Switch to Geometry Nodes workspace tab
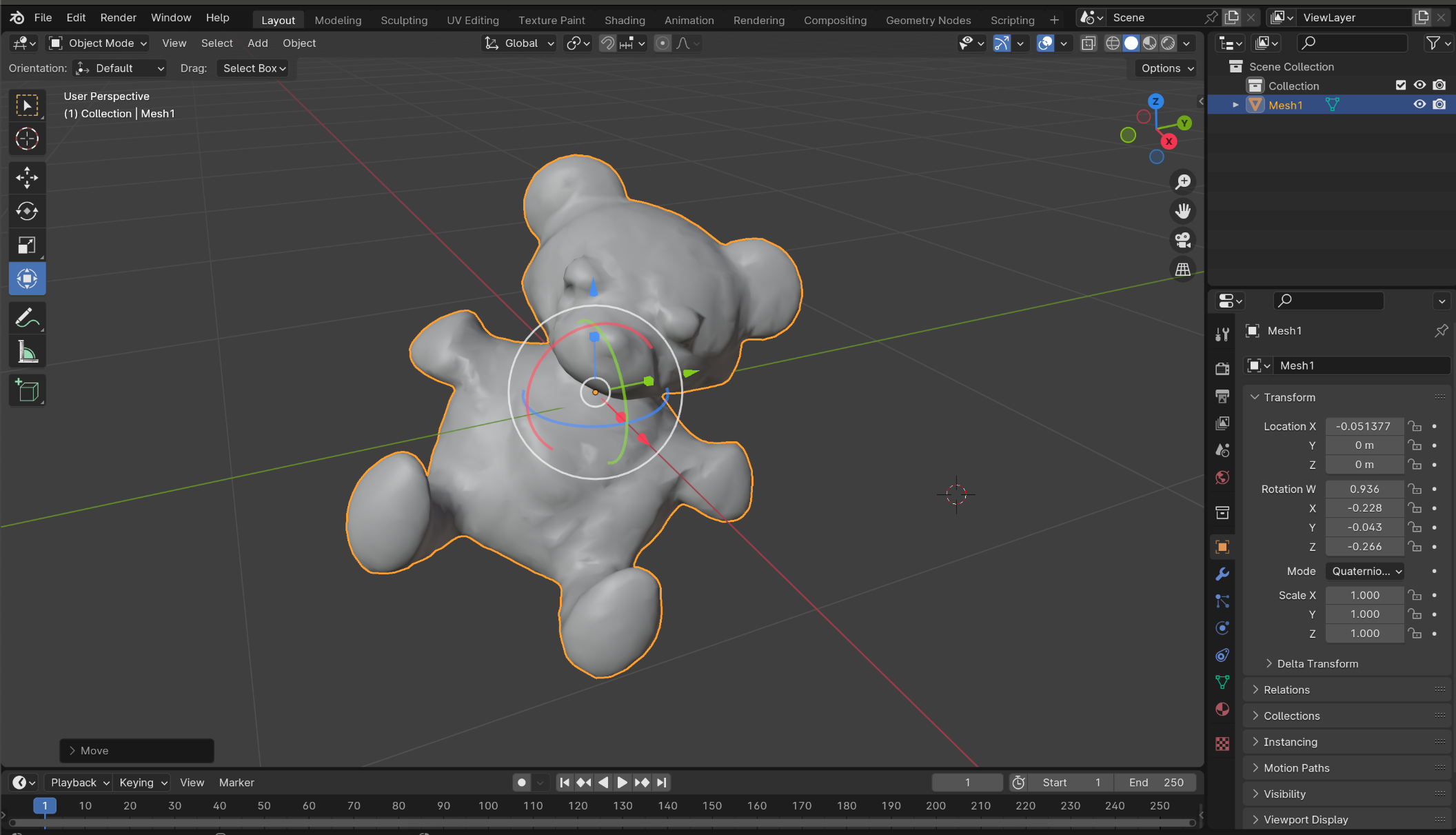 tap(928, 20)
